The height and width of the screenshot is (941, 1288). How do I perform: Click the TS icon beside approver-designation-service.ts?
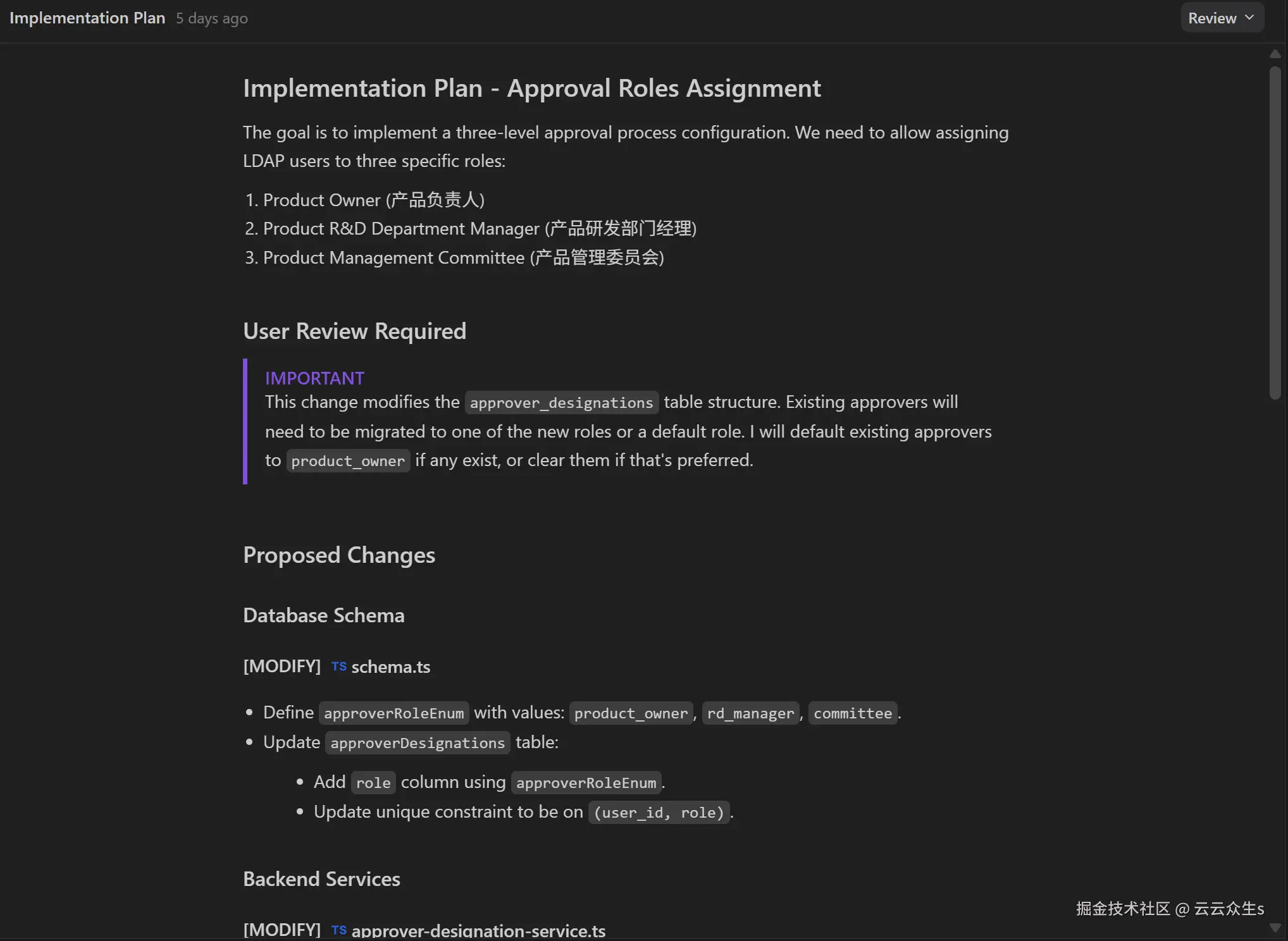tap(338, 930)
